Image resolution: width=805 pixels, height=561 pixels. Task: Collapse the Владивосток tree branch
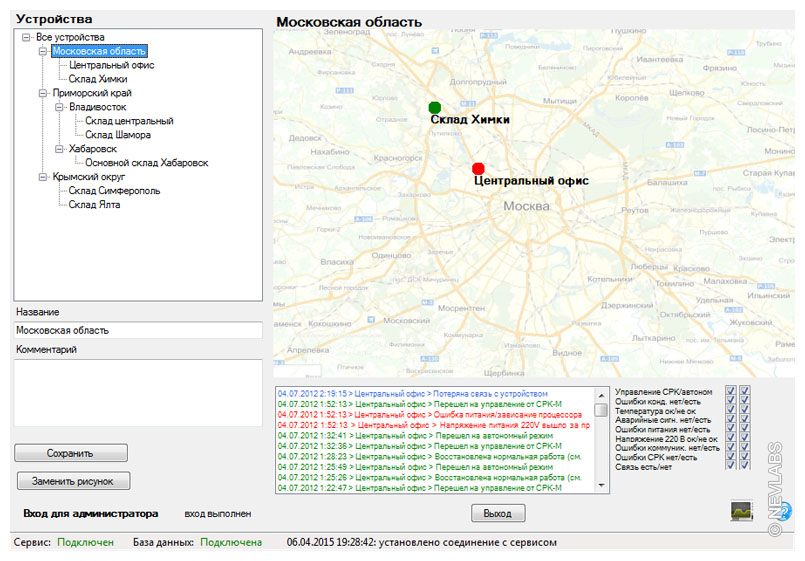59,106
